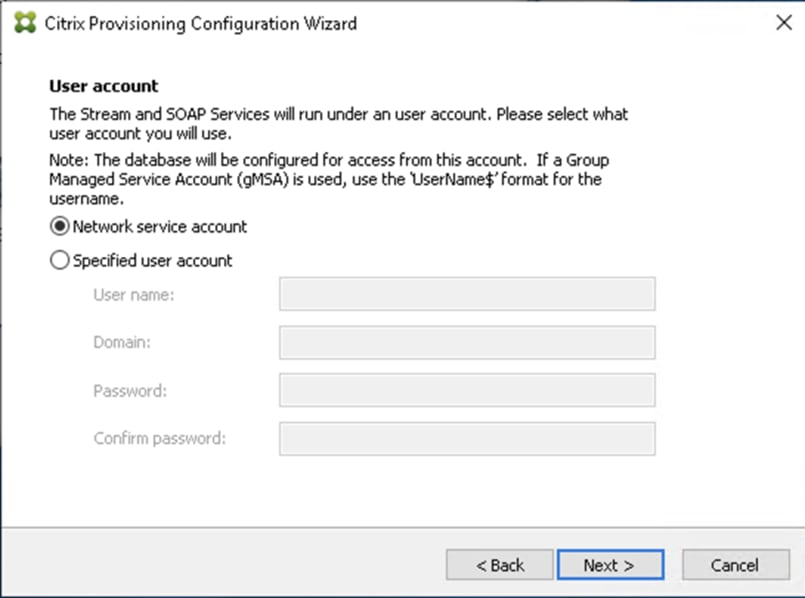805x598 pixels.
Task: Click the Citrix logo in the title bar
Action: [22, 22]
